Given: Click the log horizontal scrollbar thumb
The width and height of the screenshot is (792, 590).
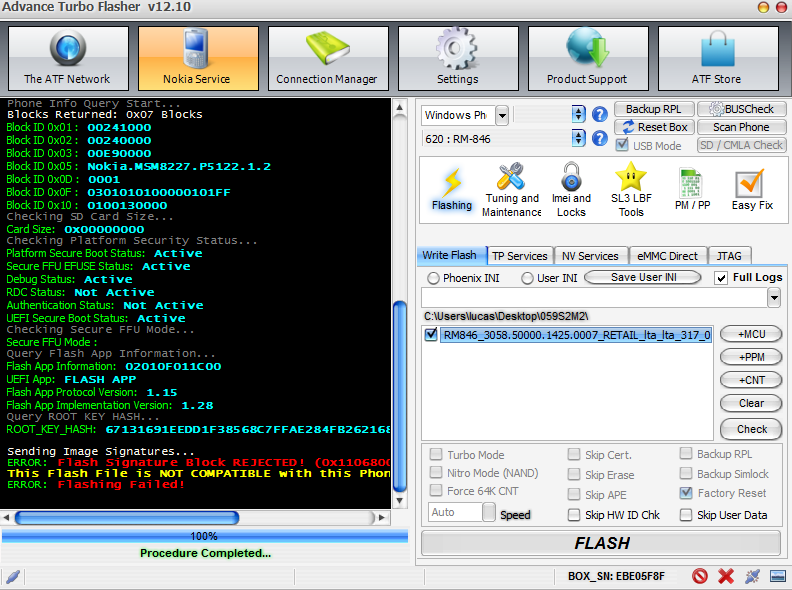Looking at the screenshot, I should (x=127, y=517).
